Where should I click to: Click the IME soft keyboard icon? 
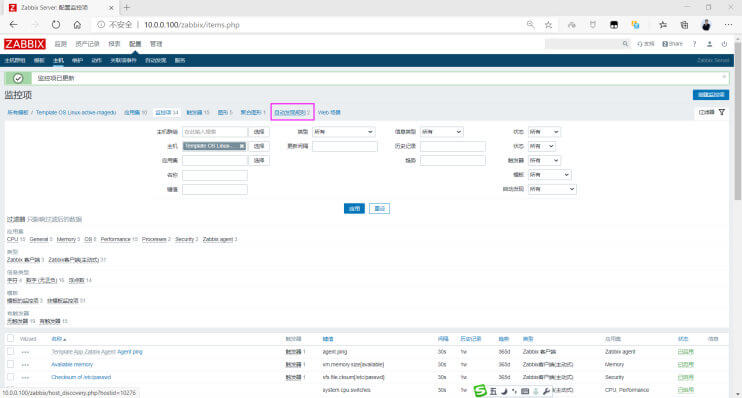525,391
